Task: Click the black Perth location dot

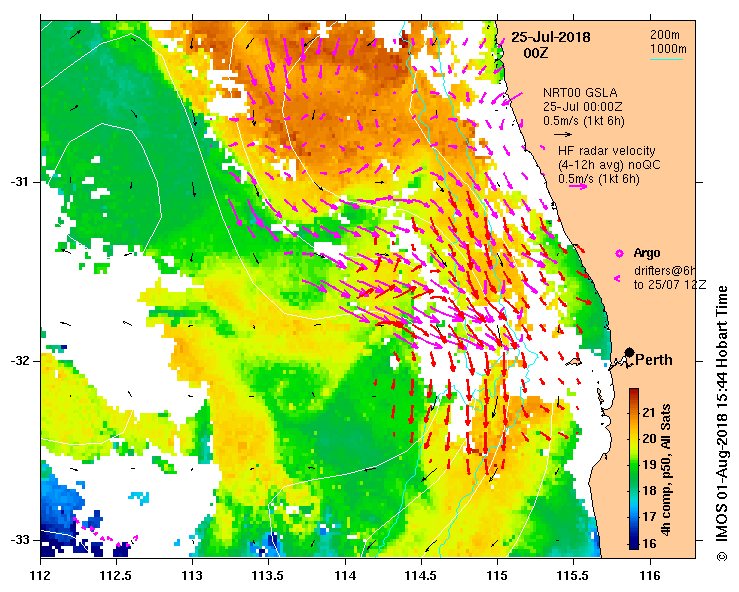Action: (629, 352)
